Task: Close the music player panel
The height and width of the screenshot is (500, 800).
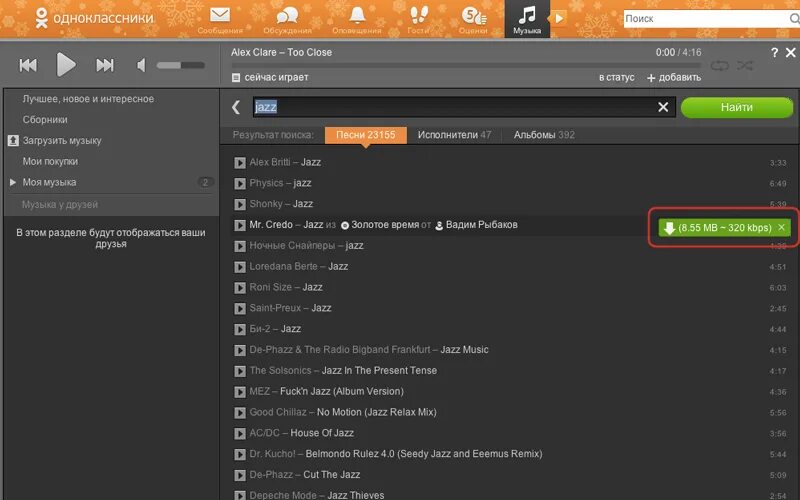Action: pyautogui.click(x=790, y=53)
